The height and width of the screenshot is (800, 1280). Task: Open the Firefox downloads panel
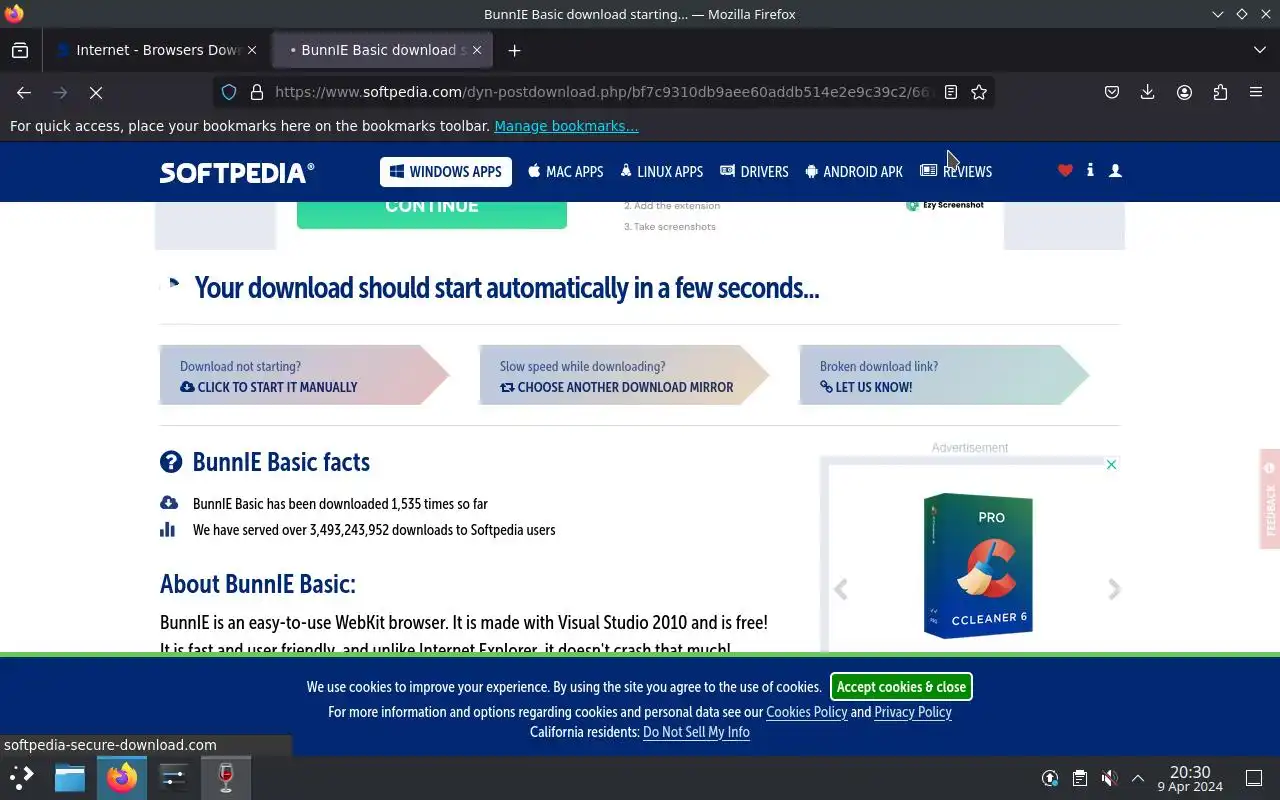pos(1147,92)
